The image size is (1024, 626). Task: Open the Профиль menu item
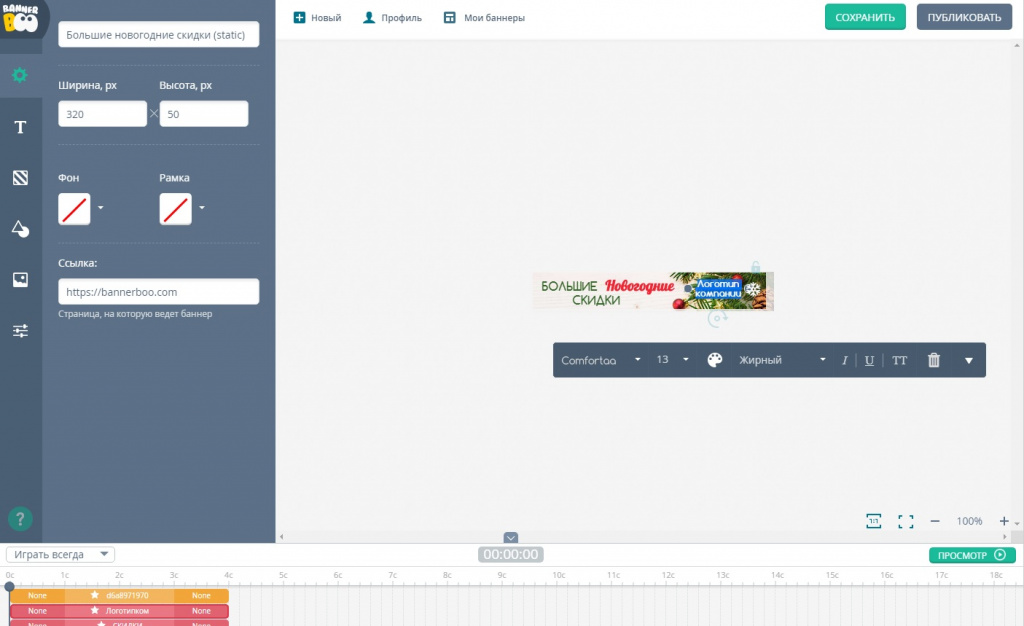pyautogui.click(x=392, y=18)
